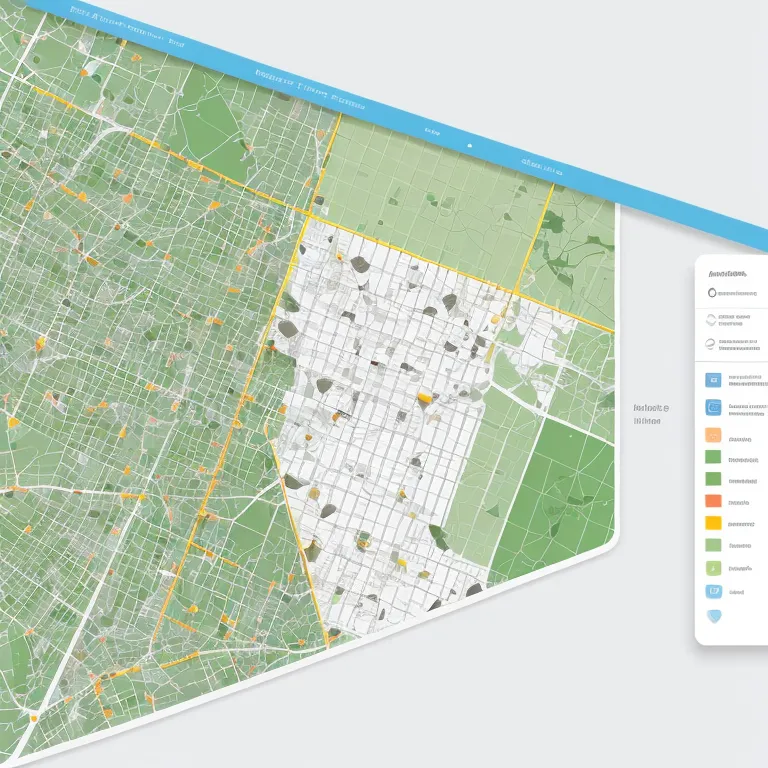This screenshot has height=768, width=768.
Task: Pick the dark green swatch under pale orange
Action: [x=713, y=457]
